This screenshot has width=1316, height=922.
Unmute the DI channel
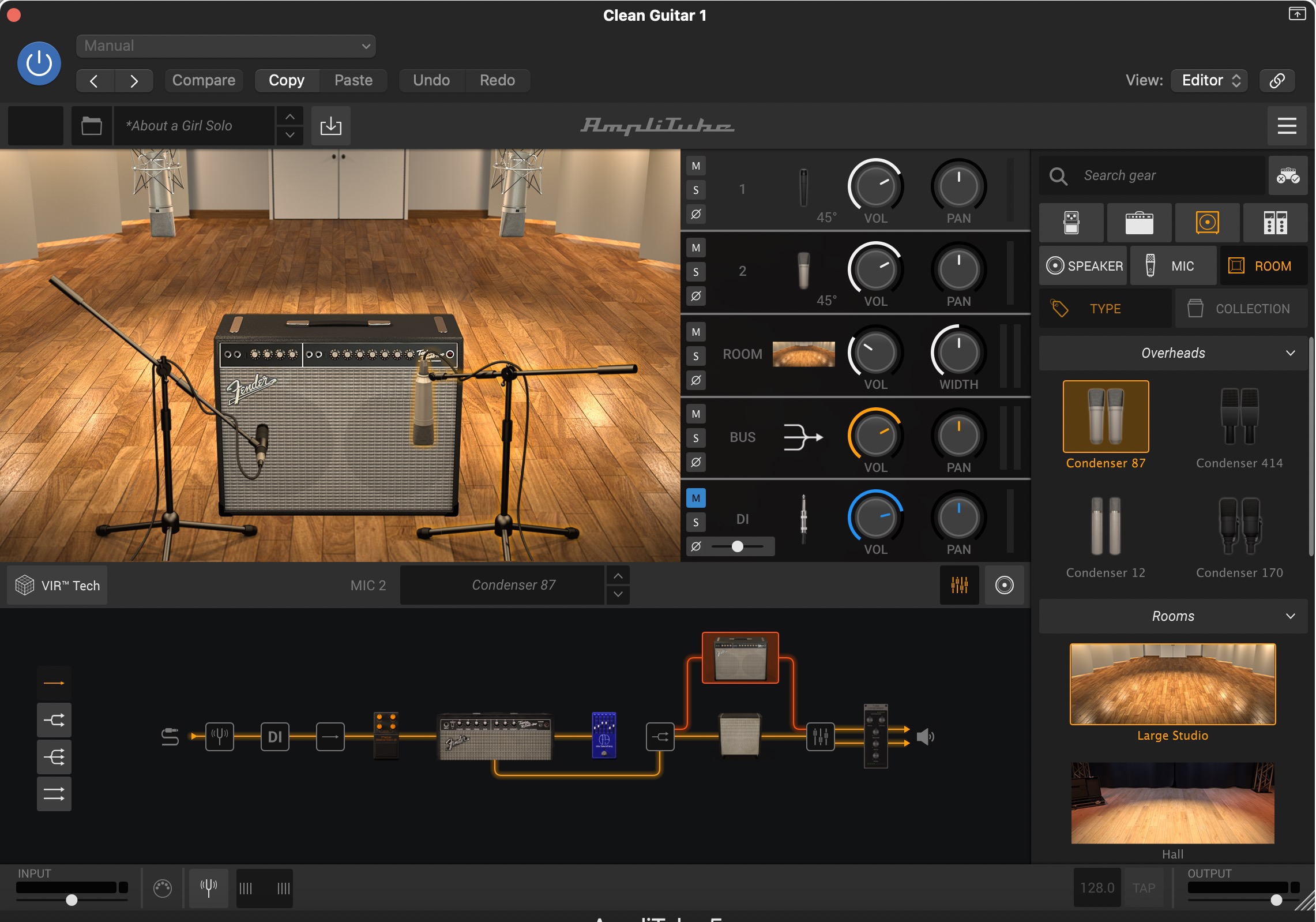point(696,498)
